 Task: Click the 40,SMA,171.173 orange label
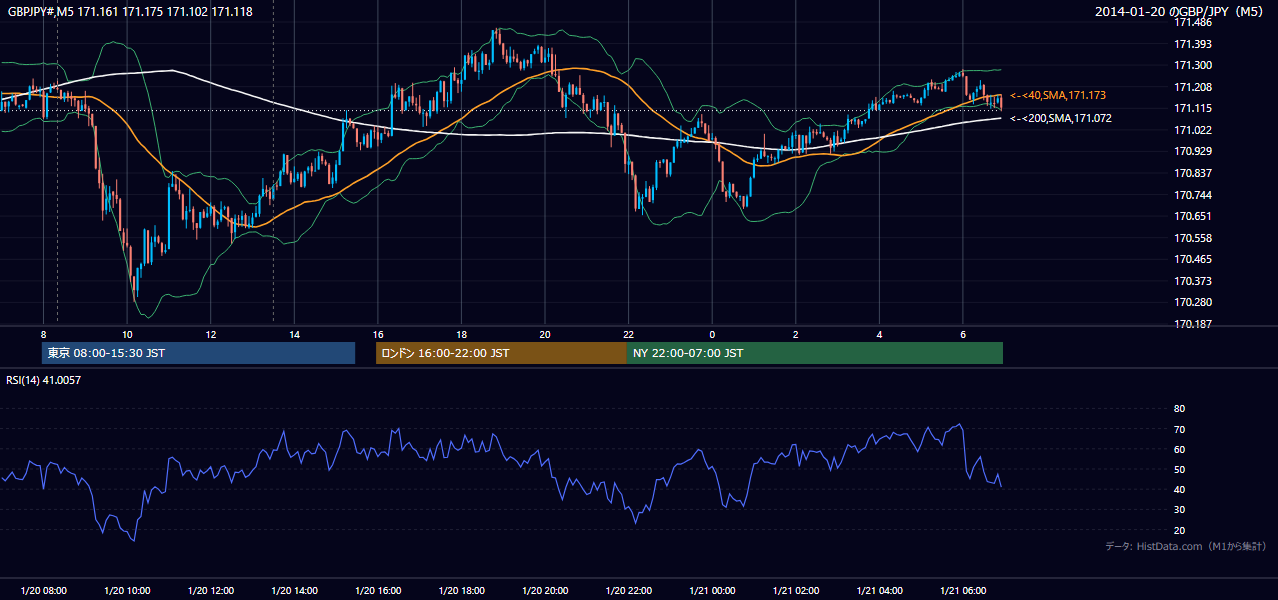tap(1057, 95)
